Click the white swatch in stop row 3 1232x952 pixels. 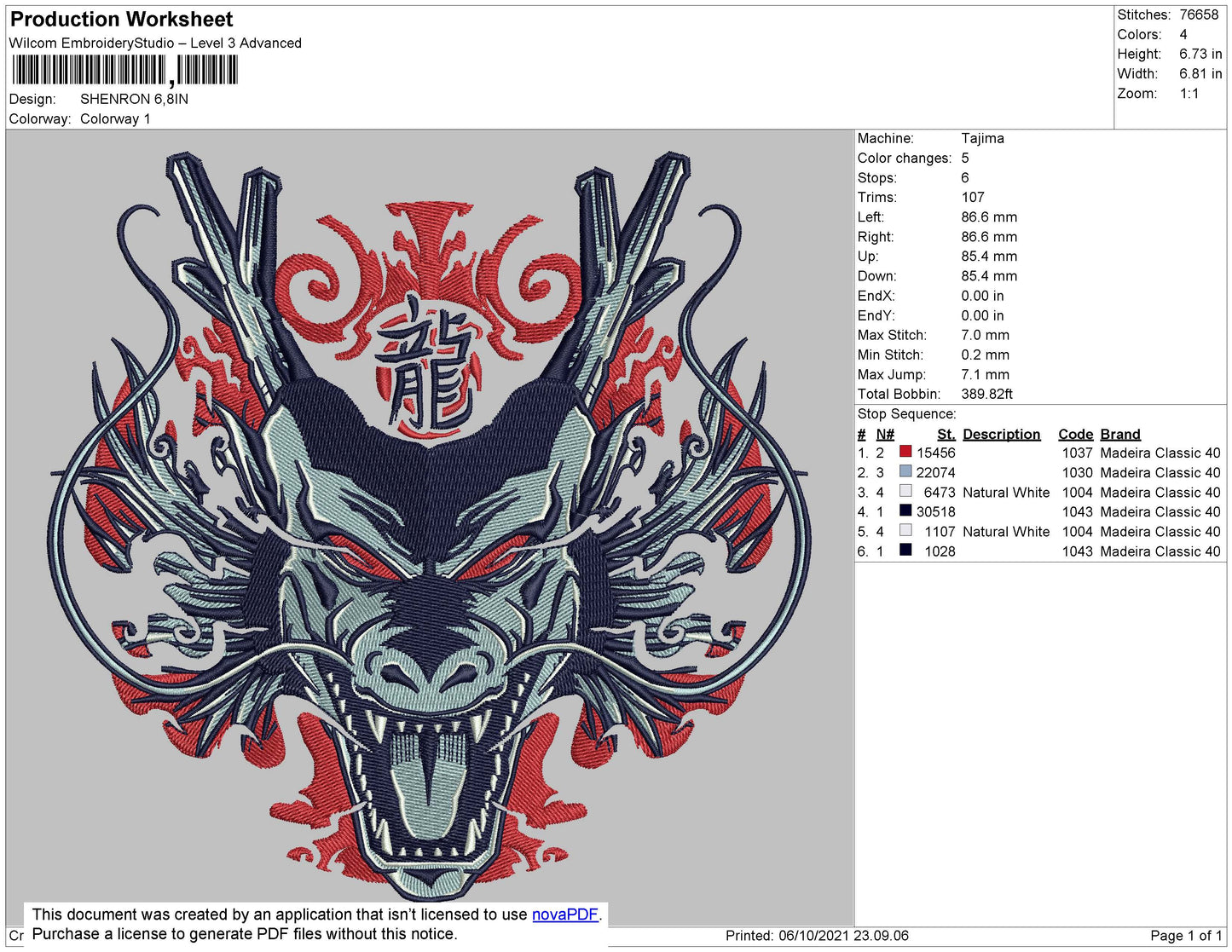tap(905, 491)
